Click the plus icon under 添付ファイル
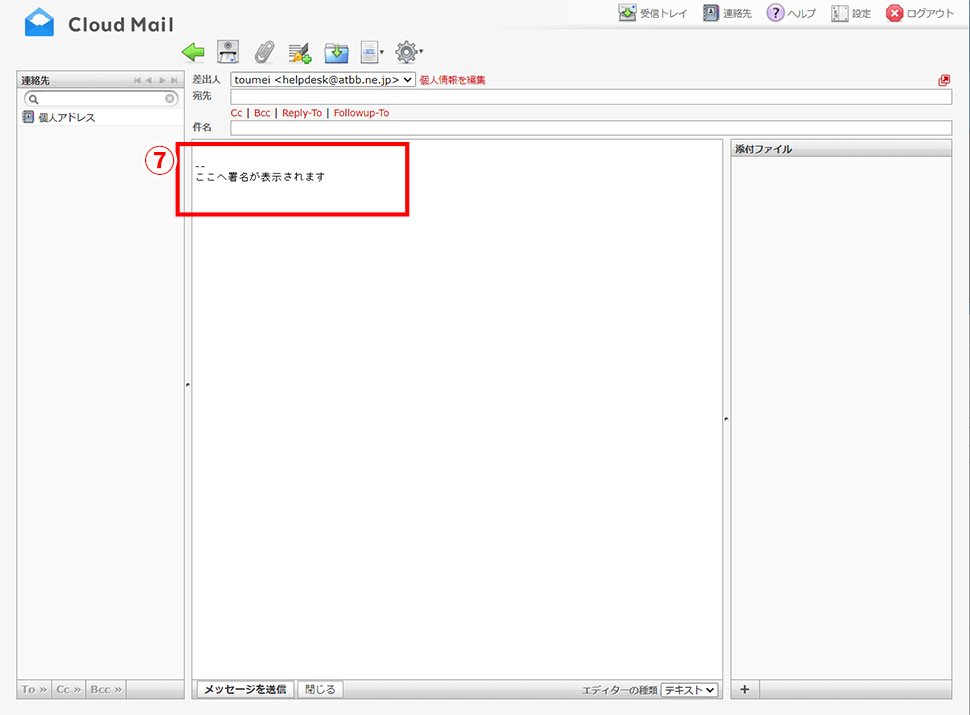The image size is (970, 715). [744, 689]
